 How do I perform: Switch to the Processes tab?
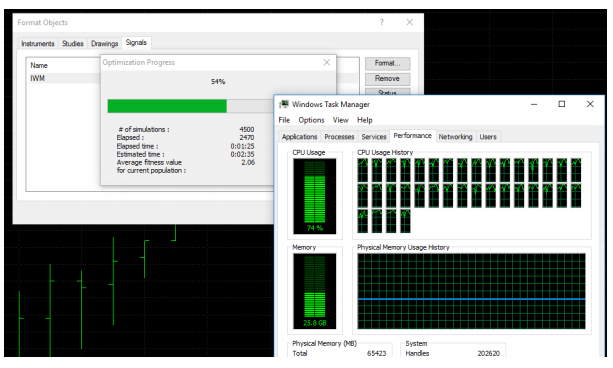point(339,136)
